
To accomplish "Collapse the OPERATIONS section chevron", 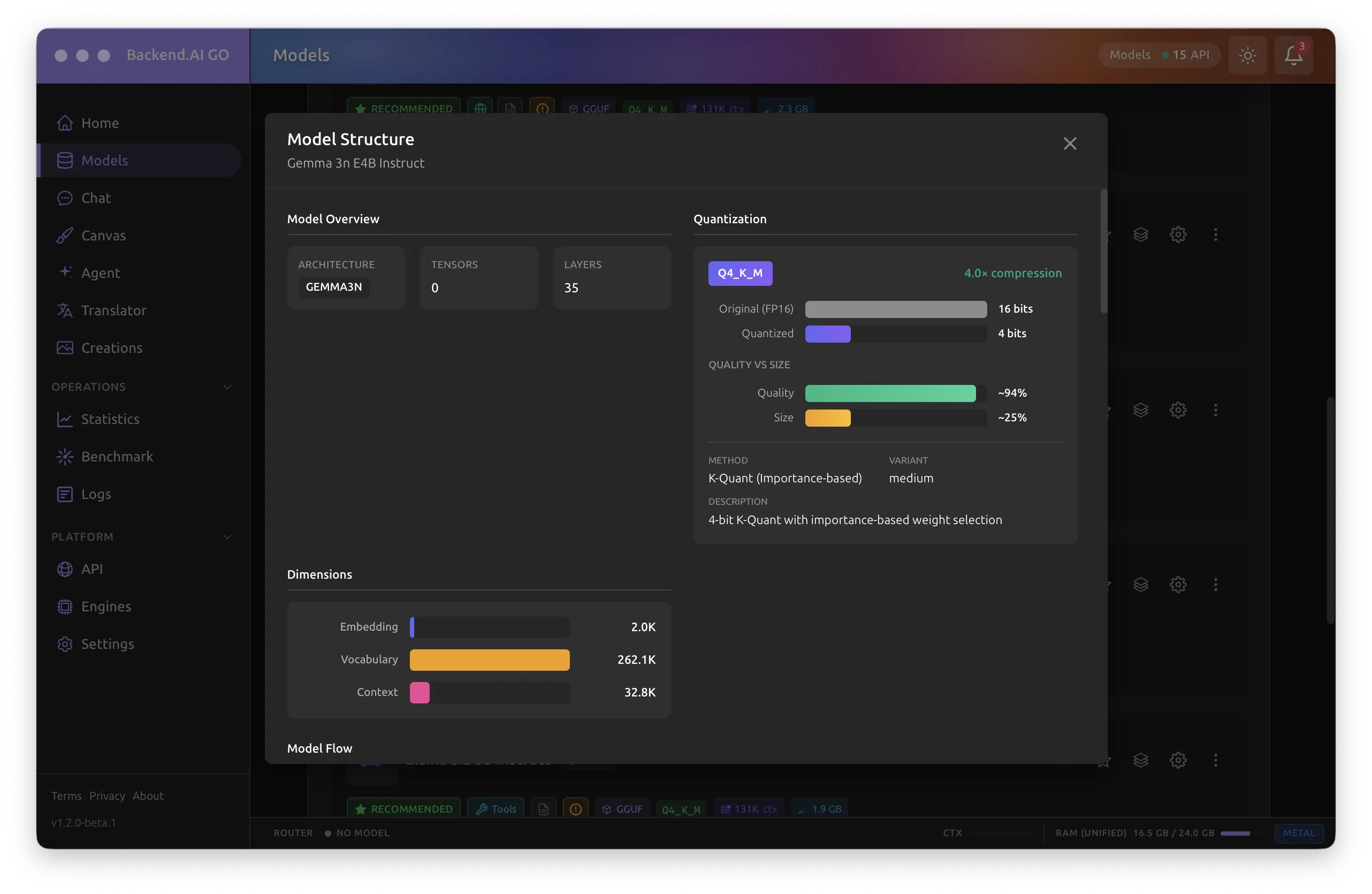I will pyautogui.click(x=227, y=387).
